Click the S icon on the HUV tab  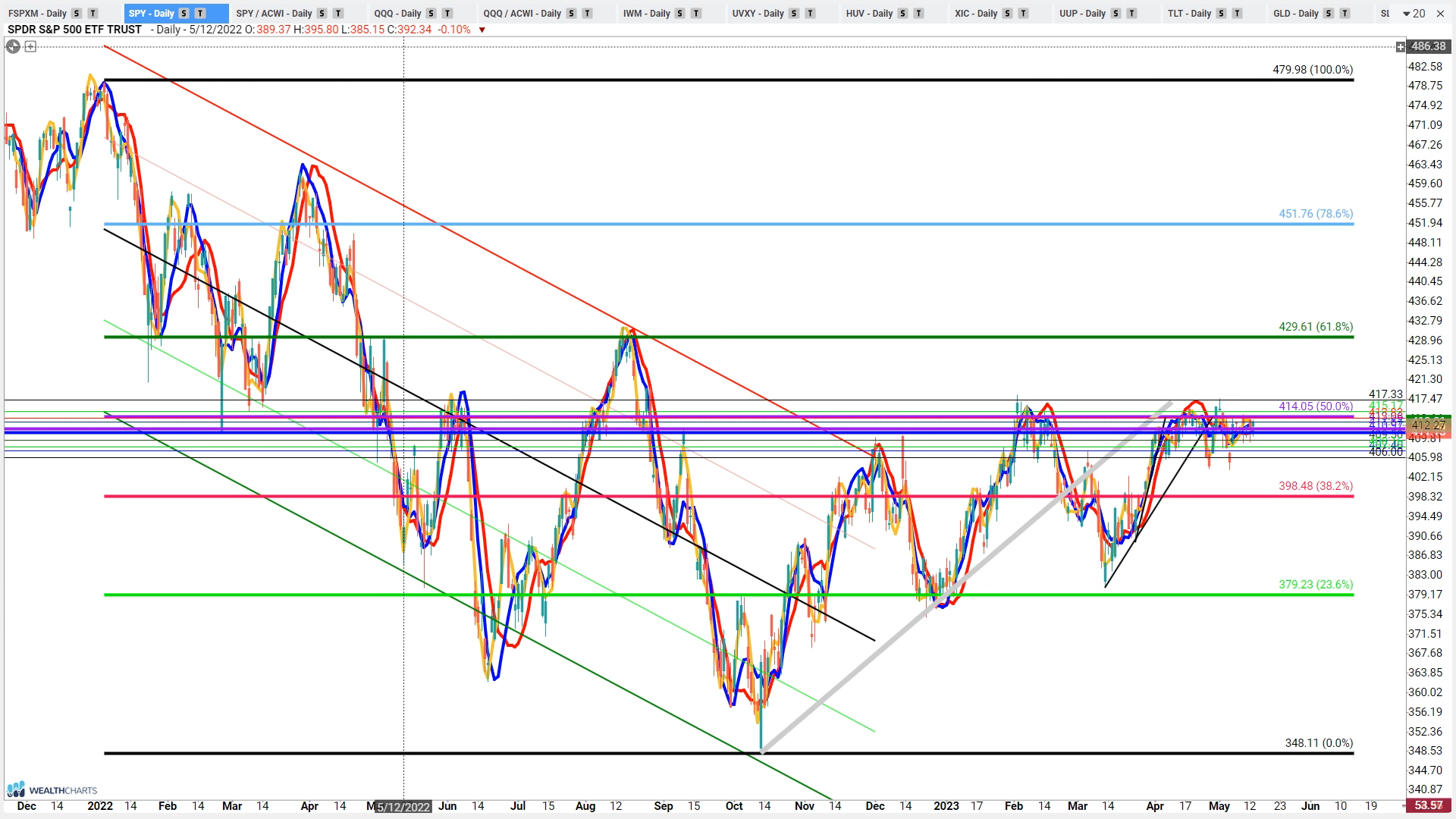(x=902, y=13)
